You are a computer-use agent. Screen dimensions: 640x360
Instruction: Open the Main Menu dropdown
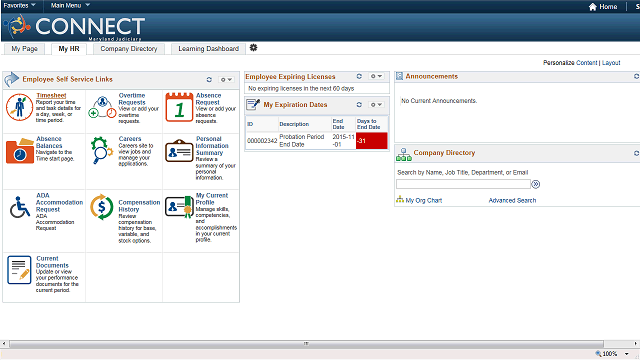click(70, 5)
